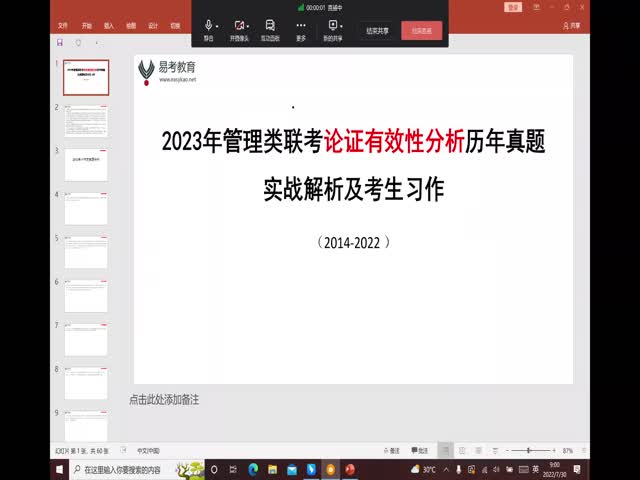Select slide 8 thumbnail

(86, 383)
